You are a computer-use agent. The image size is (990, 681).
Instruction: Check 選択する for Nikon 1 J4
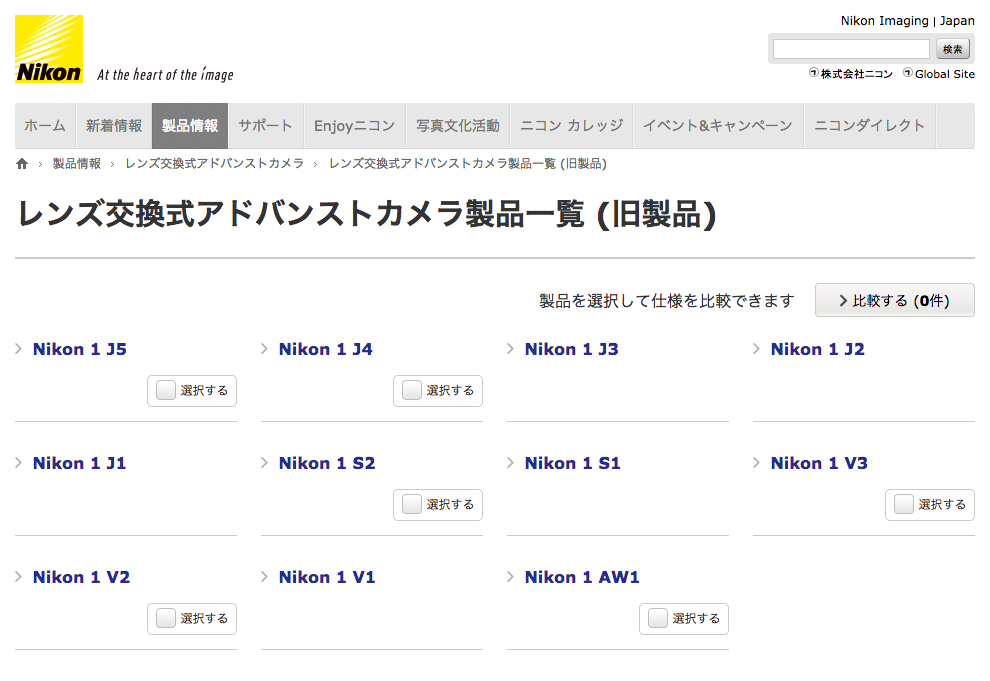(x=412, y=391)
